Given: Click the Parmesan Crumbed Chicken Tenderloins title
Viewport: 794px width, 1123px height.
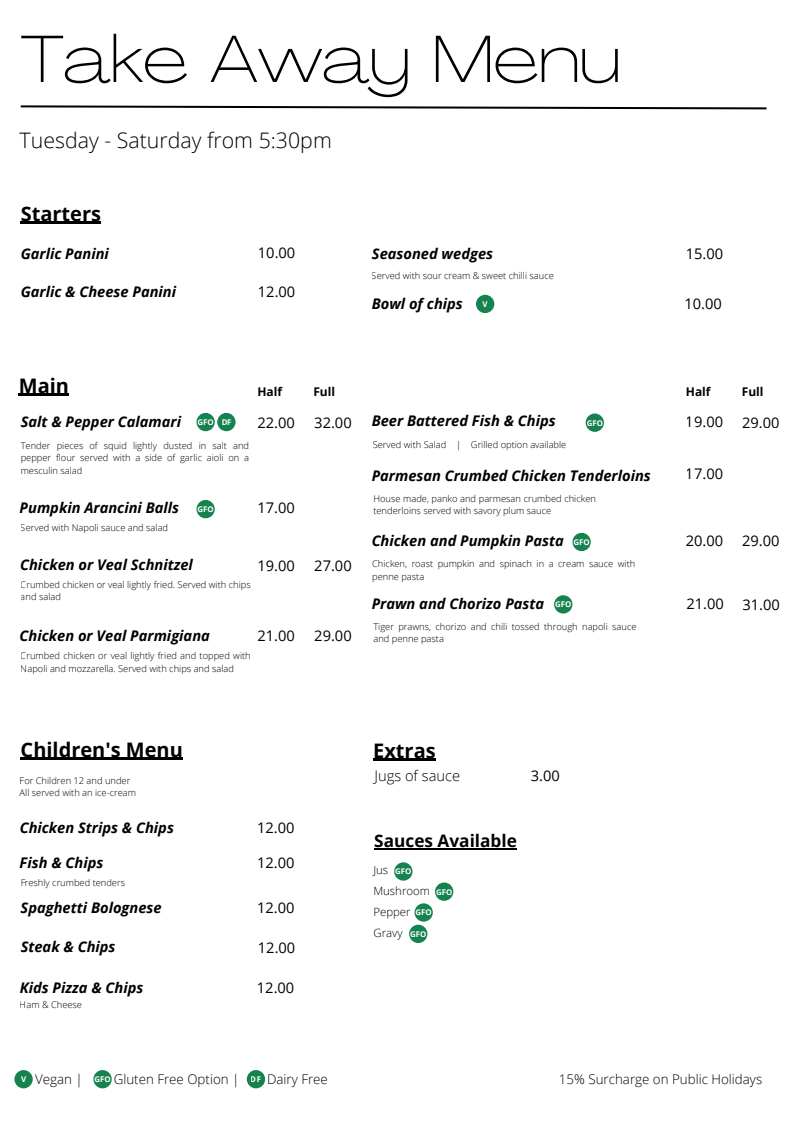Looking at the screenshot, I should pyautogui.click(x=511, y=476).
